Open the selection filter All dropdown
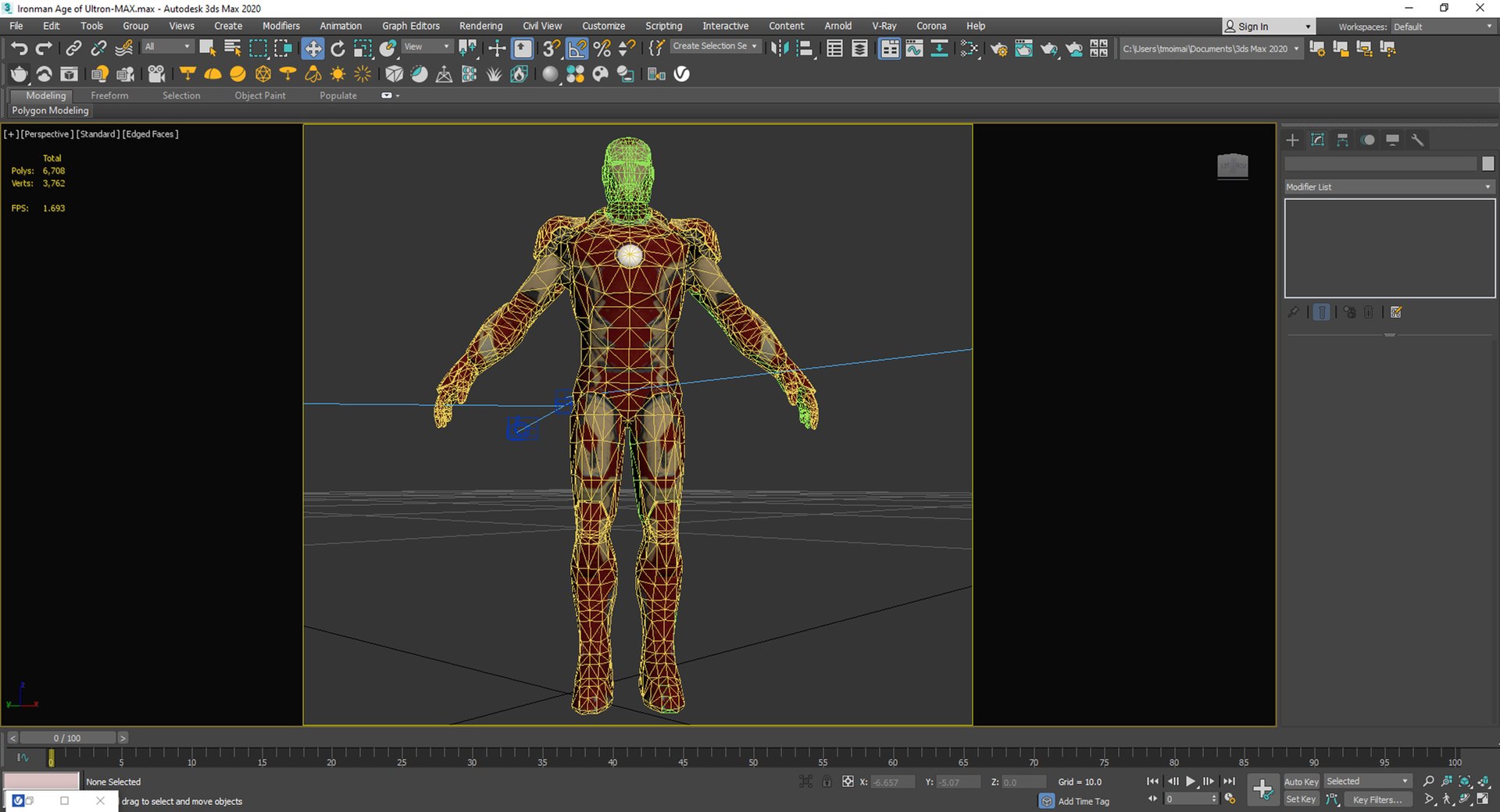The height and width of the screenshot is (812, 1500). [166, 47]
